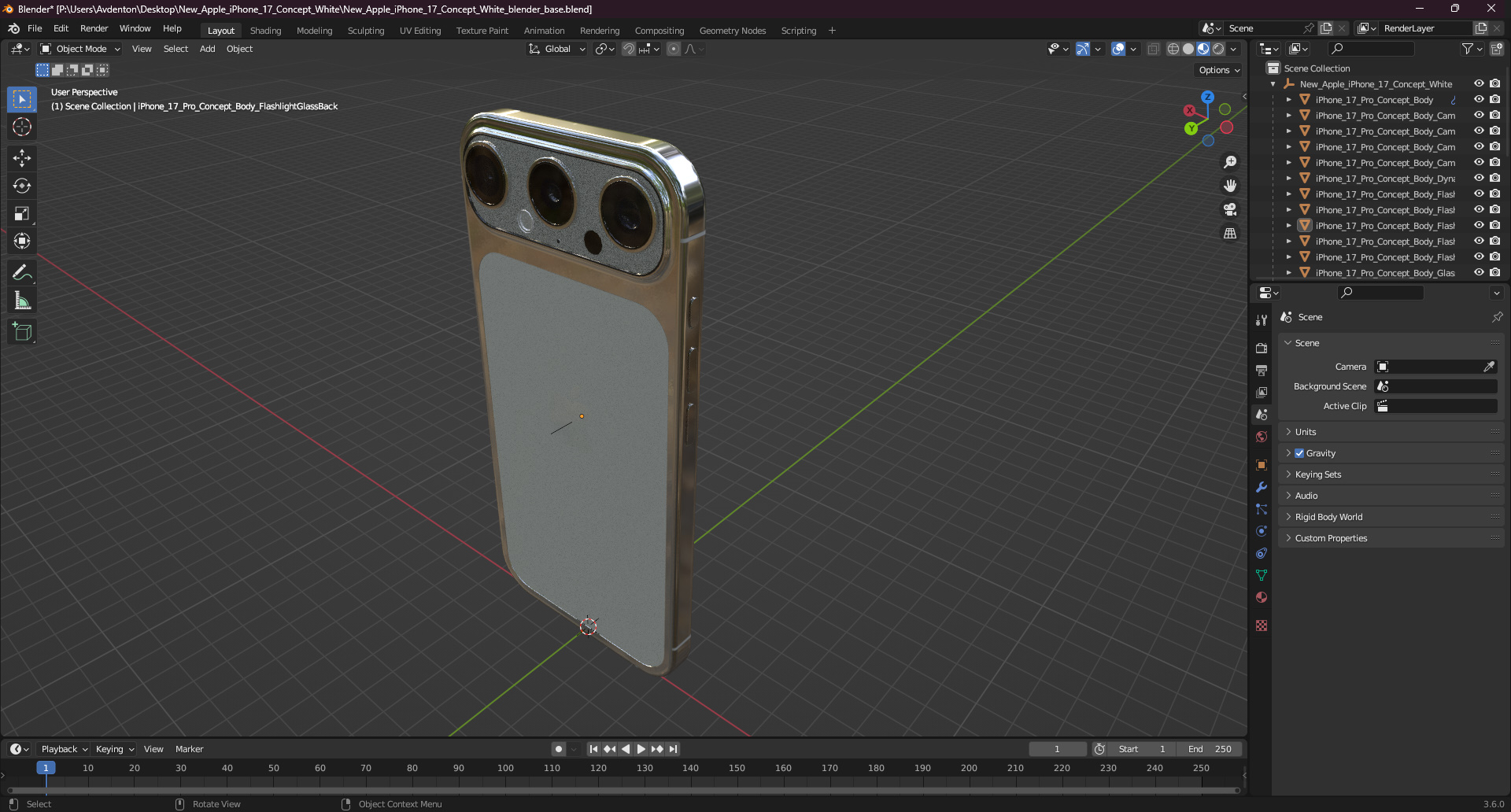Select the Annotate tool
The width and height of the screenshot is (1511, 812).
point(22,272)
